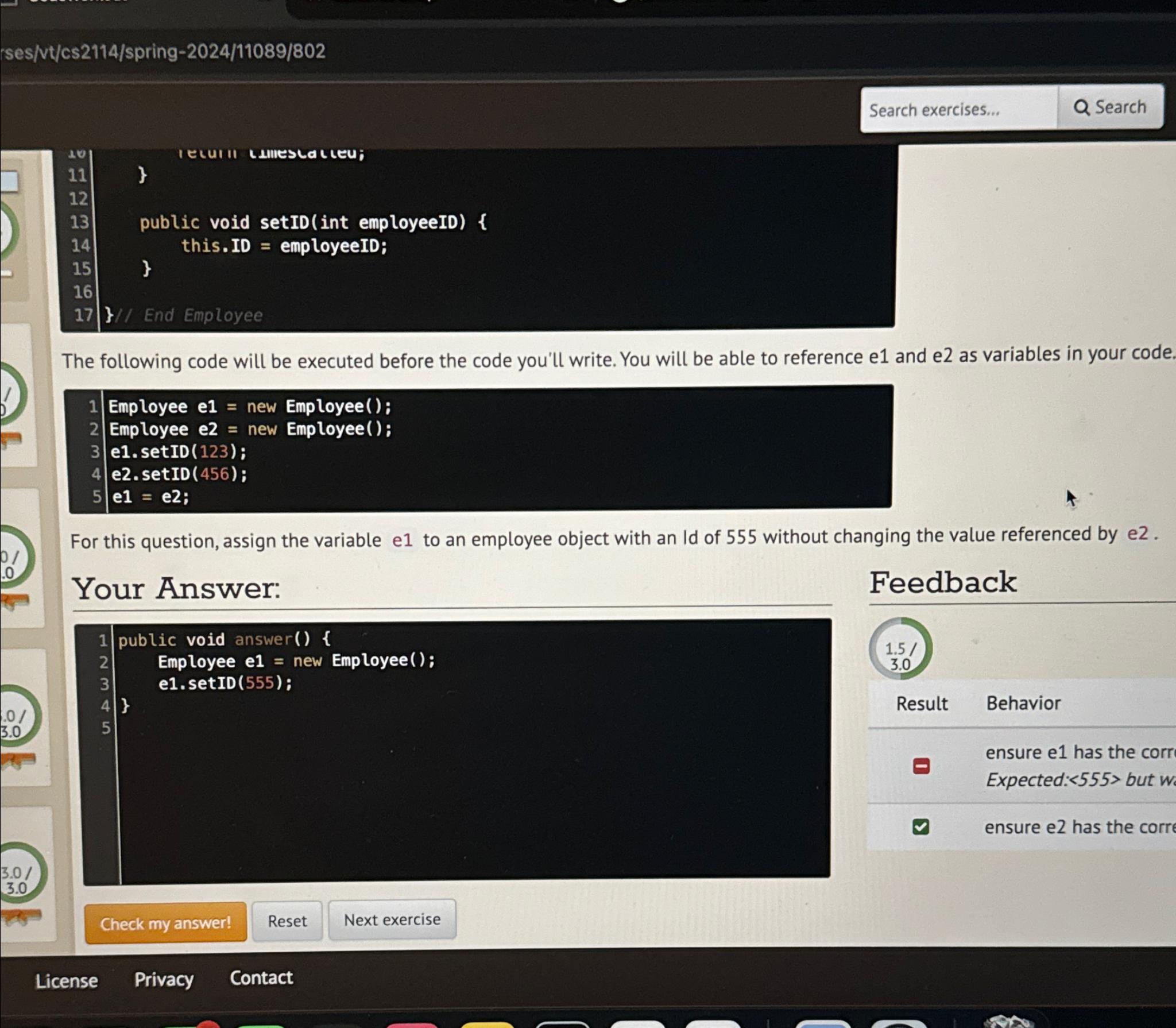Click the Reset button
Viewport: 1176px width, 1028px height.
[x=287, y=922]
